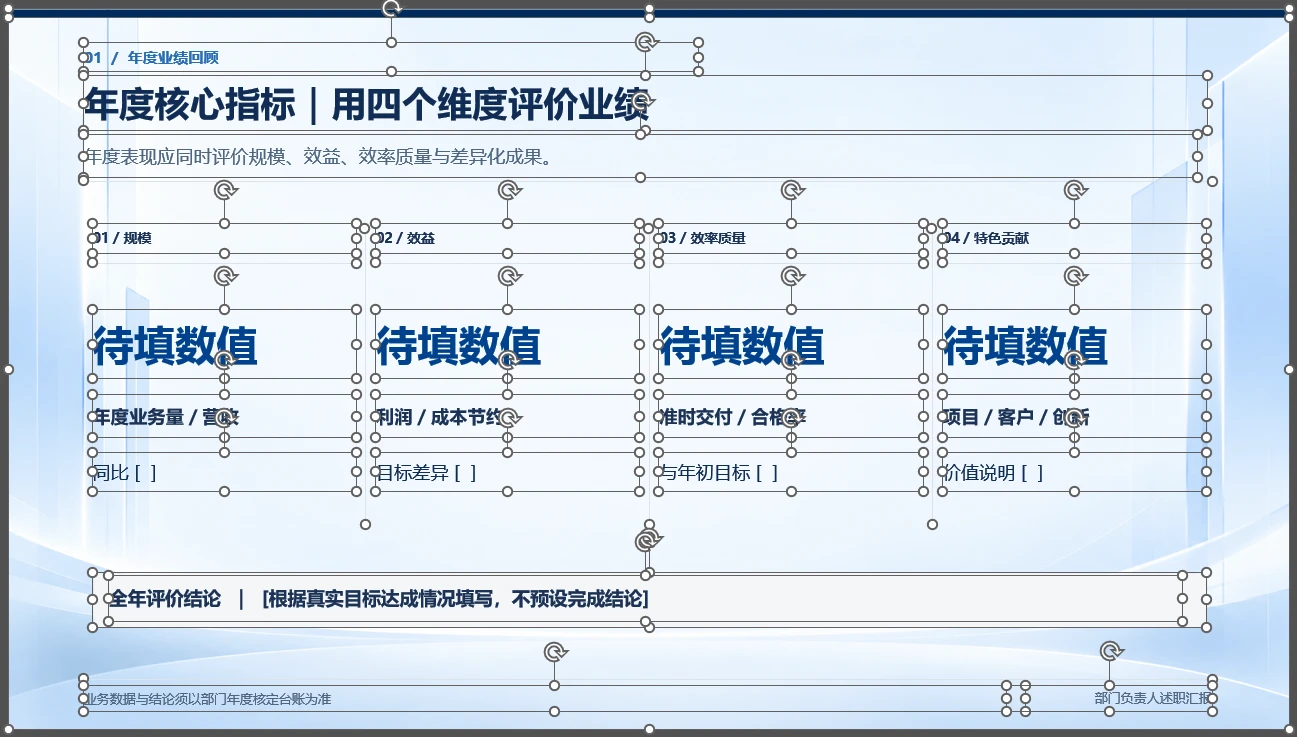Click rotation handle above the "04 / 特色贡献" label

coord(1075,190)
